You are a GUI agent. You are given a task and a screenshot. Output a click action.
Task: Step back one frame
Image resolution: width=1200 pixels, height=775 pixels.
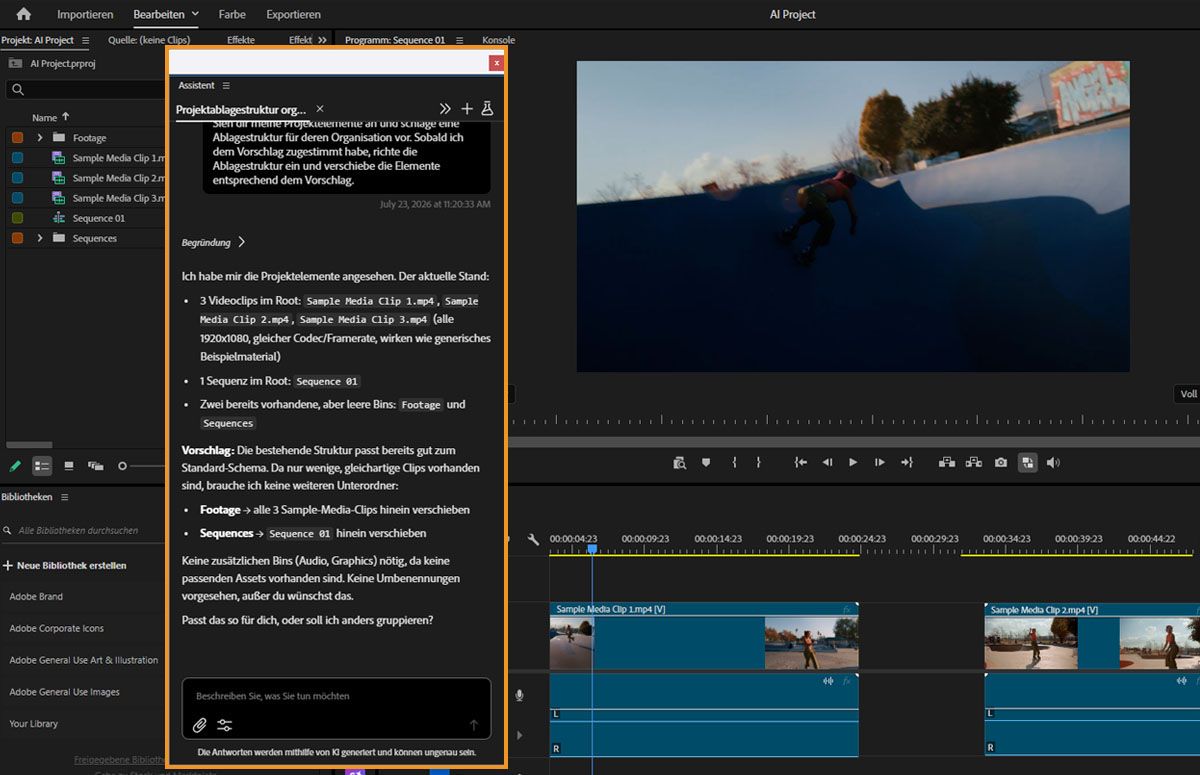click(827, 462)
